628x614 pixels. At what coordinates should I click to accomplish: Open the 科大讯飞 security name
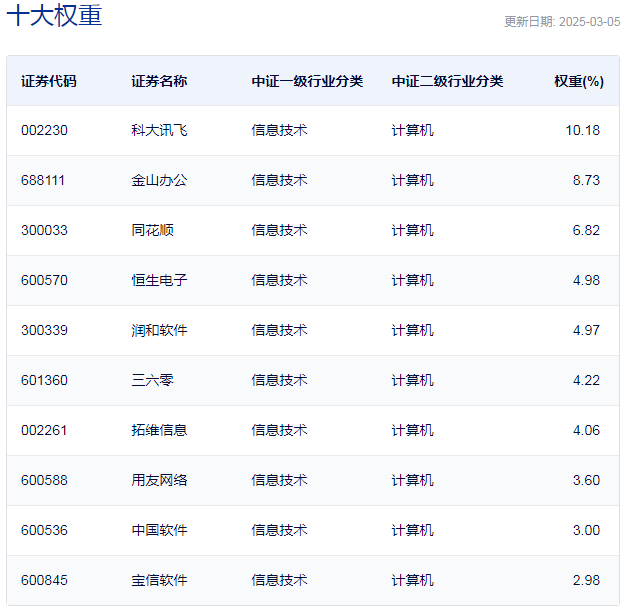point(159,130)
